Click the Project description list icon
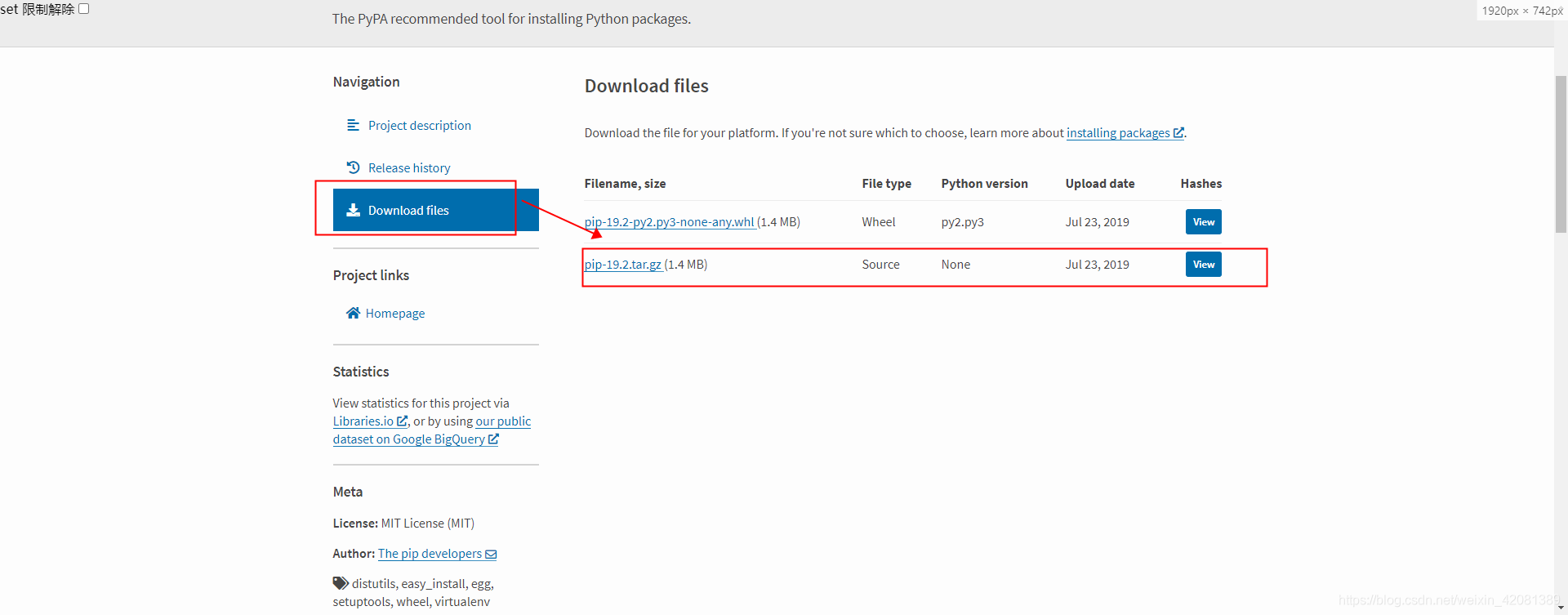The height and width of the screenshot is (615, 1568). click(353, 125)
